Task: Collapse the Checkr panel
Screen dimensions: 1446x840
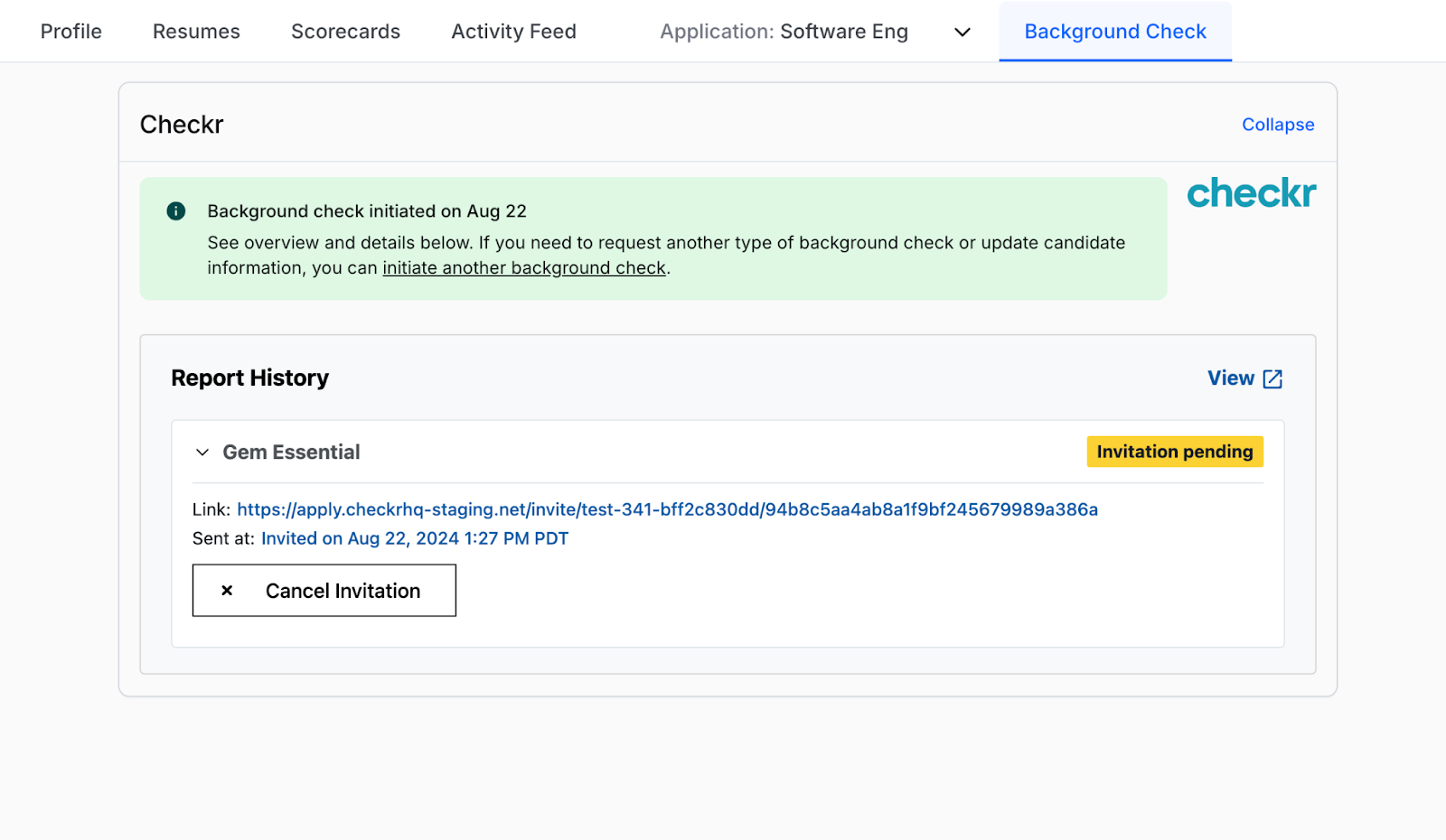Action: coord(1278,125)
